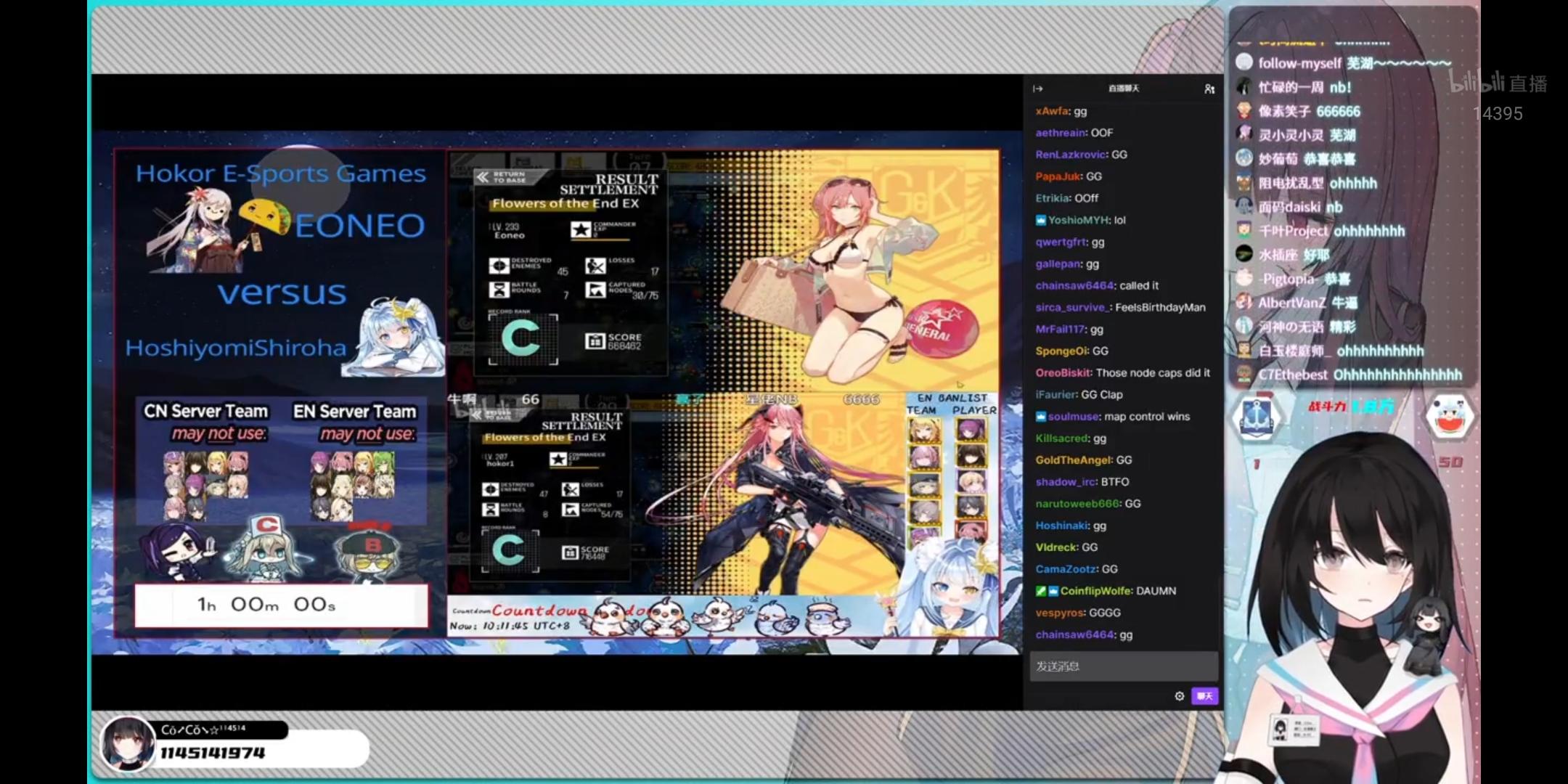Open 忙碌的一周's avatar in danmaku chat
This screenshot has width=1568, height=784.
click(x=1244, y=86)
